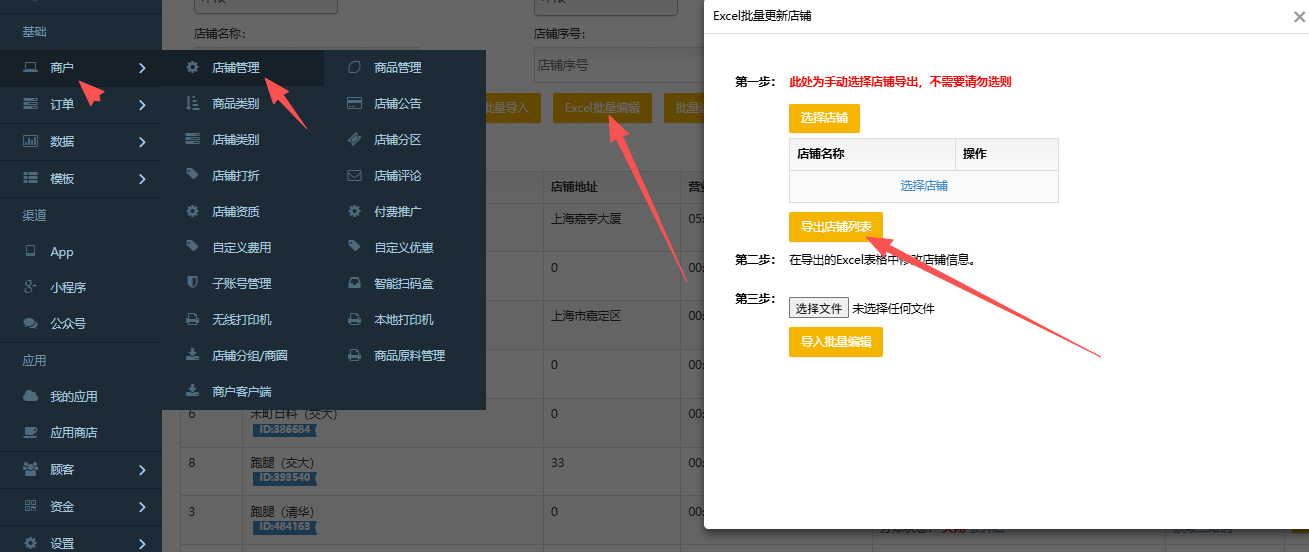Image resolution: width=1309 pixels, height=552 pixels.
Task: Click the 我的应用 cloud icon
Action: click(30, 396)
